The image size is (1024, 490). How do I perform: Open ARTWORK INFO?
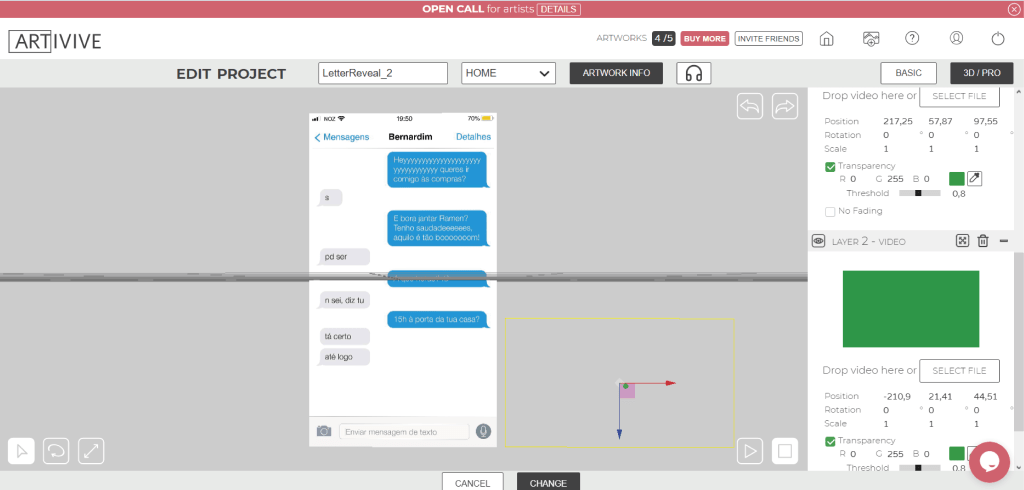pos(617,73)
